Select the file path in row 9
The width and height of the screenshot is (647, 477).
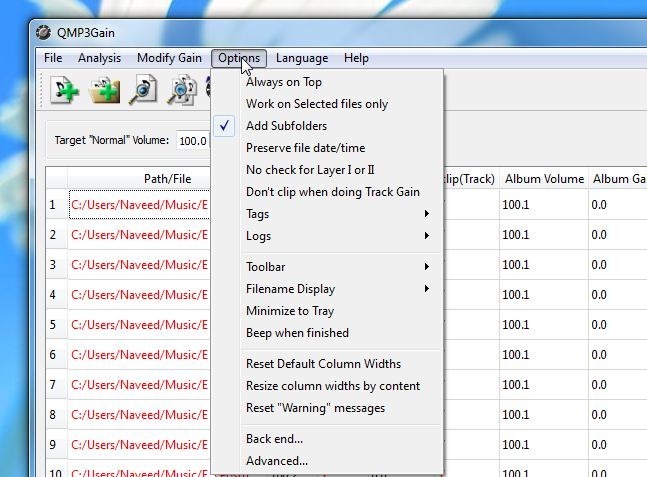pos(139,445)
